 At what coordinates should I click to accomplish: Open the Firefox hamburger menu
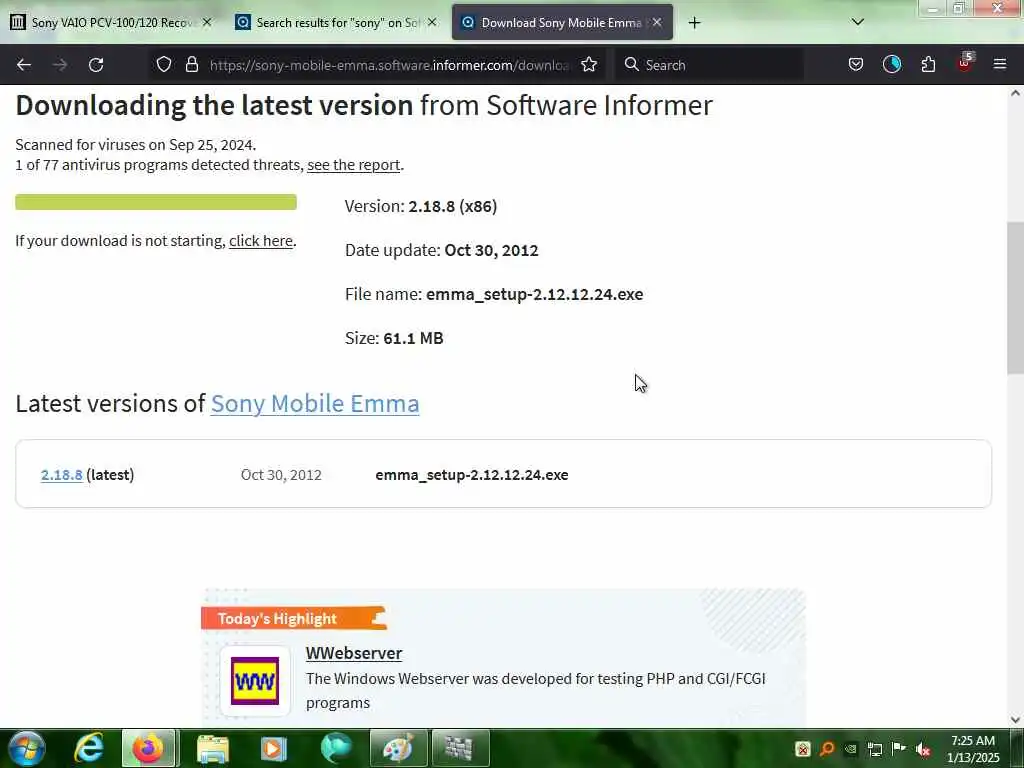pyautogui.click(x=999, y=64)
